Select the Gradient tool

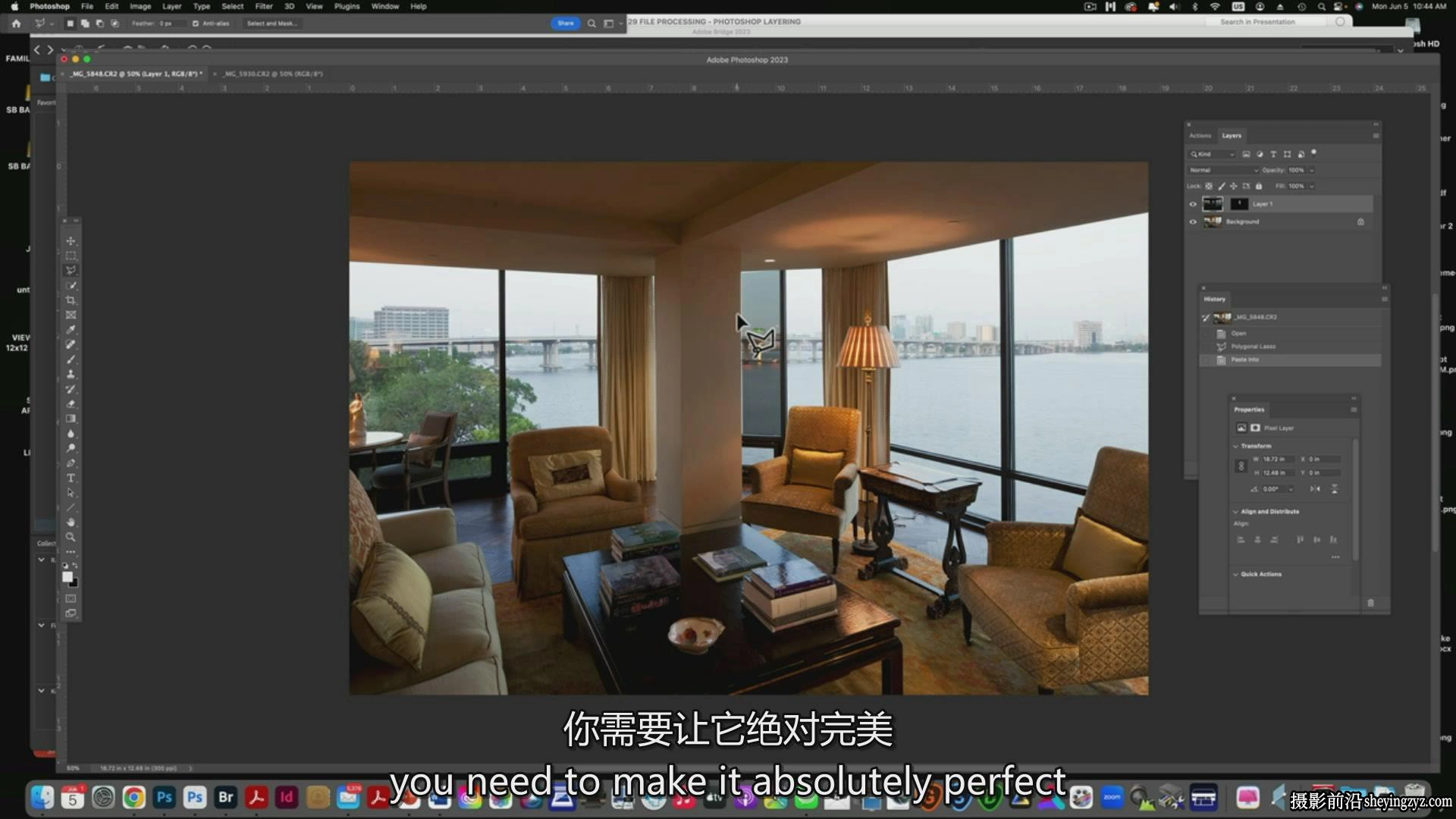tap(71, 419)
